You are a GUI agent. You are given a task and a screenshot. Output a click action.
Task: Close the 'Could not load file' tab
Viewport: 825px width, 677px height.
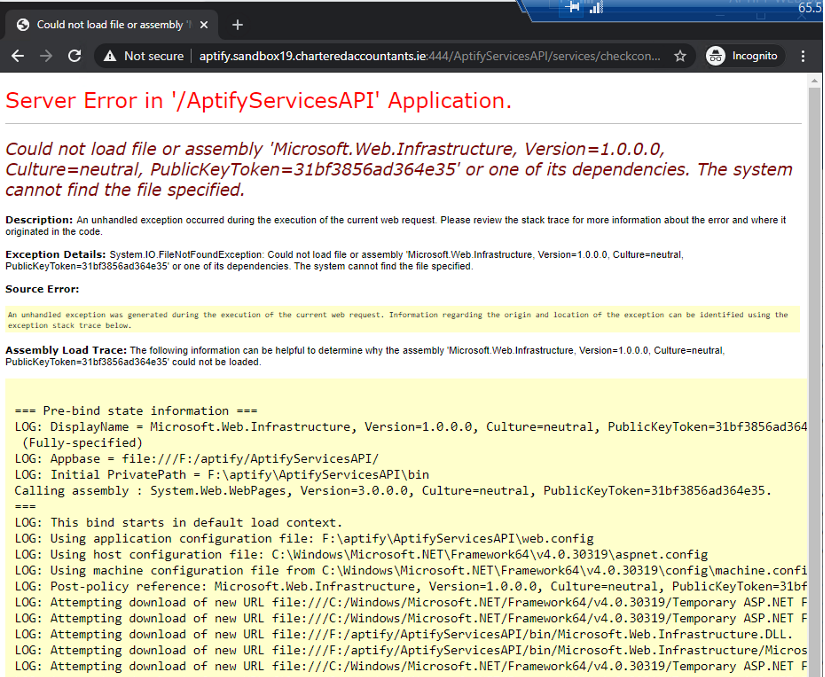coord(204,25)
